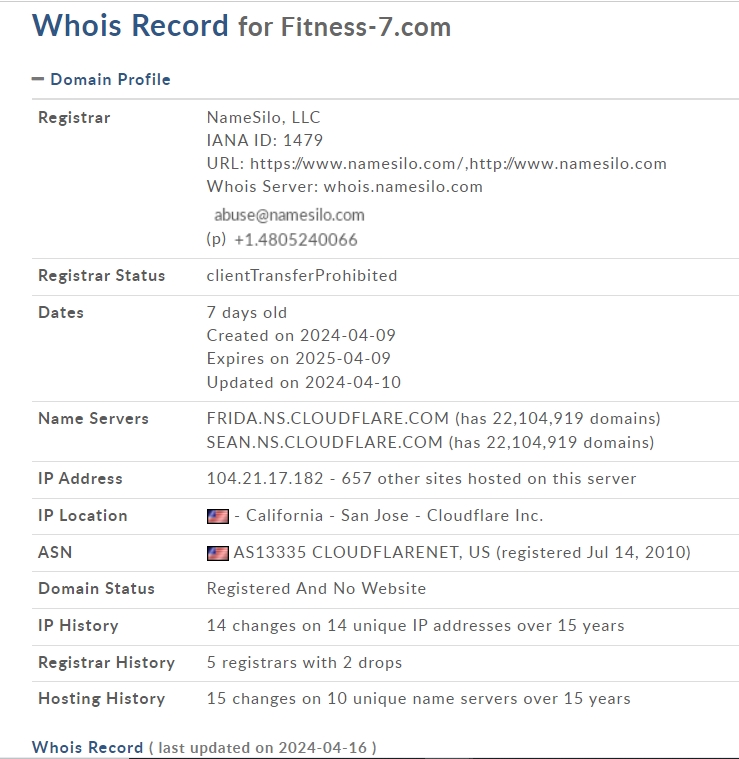Open Hosting History name server changes
The width and height of the screenshot is (739, 759).
click(x=418, y=698)
